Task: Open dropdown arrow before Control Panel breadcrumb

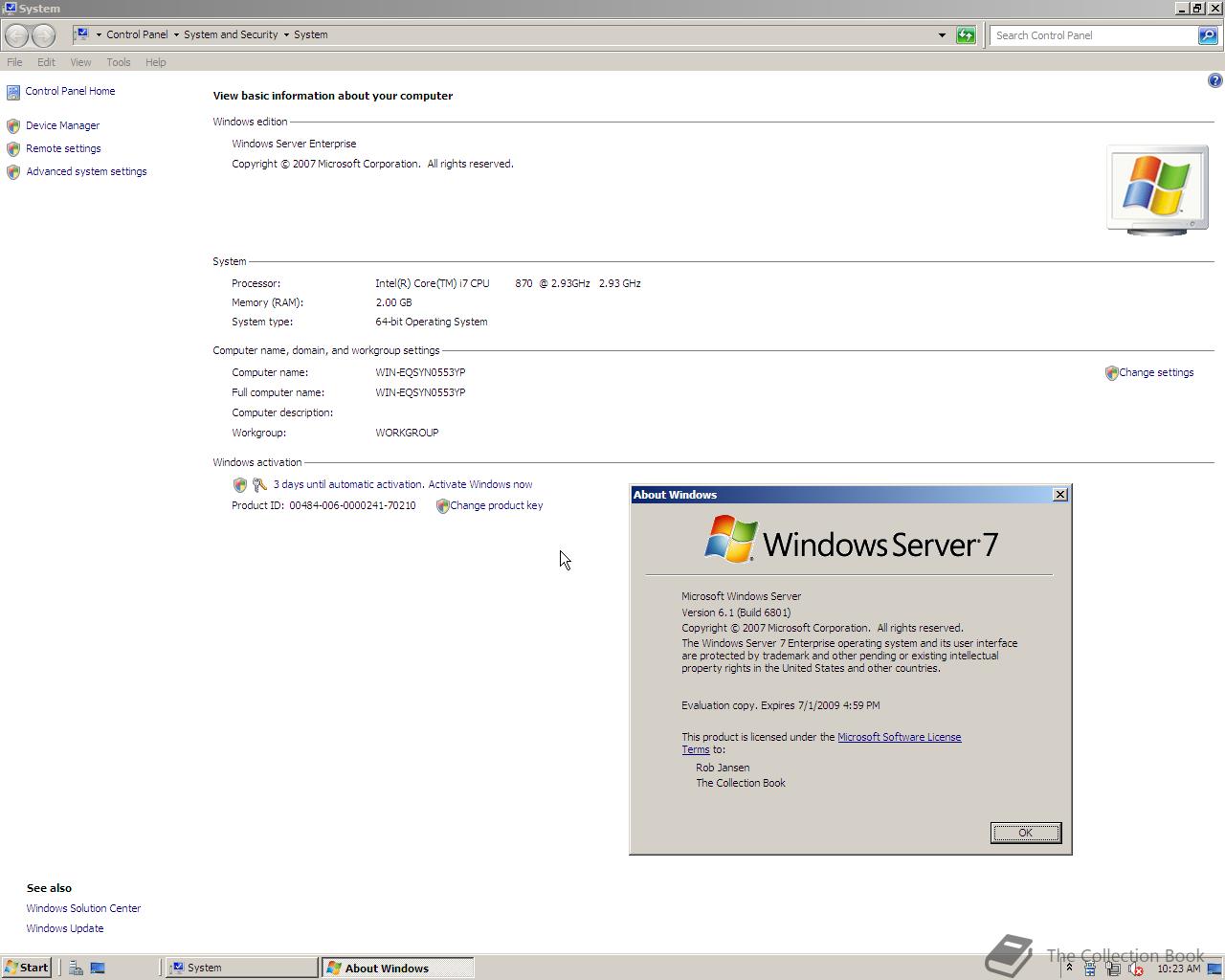Action: [x=99, y=35]
